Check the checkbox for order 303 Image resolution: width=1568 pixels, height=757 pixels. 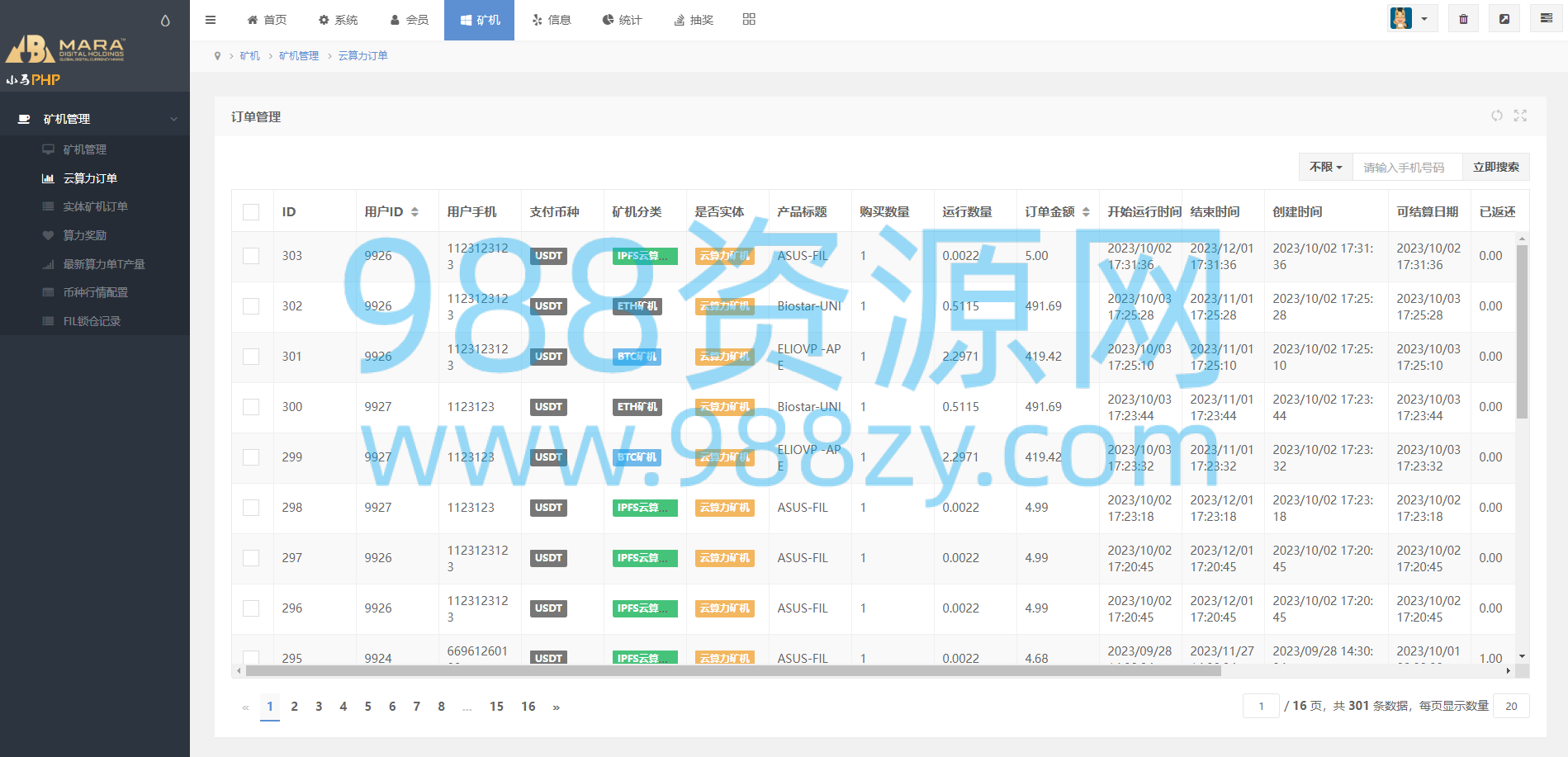click(x=251, y=256)
